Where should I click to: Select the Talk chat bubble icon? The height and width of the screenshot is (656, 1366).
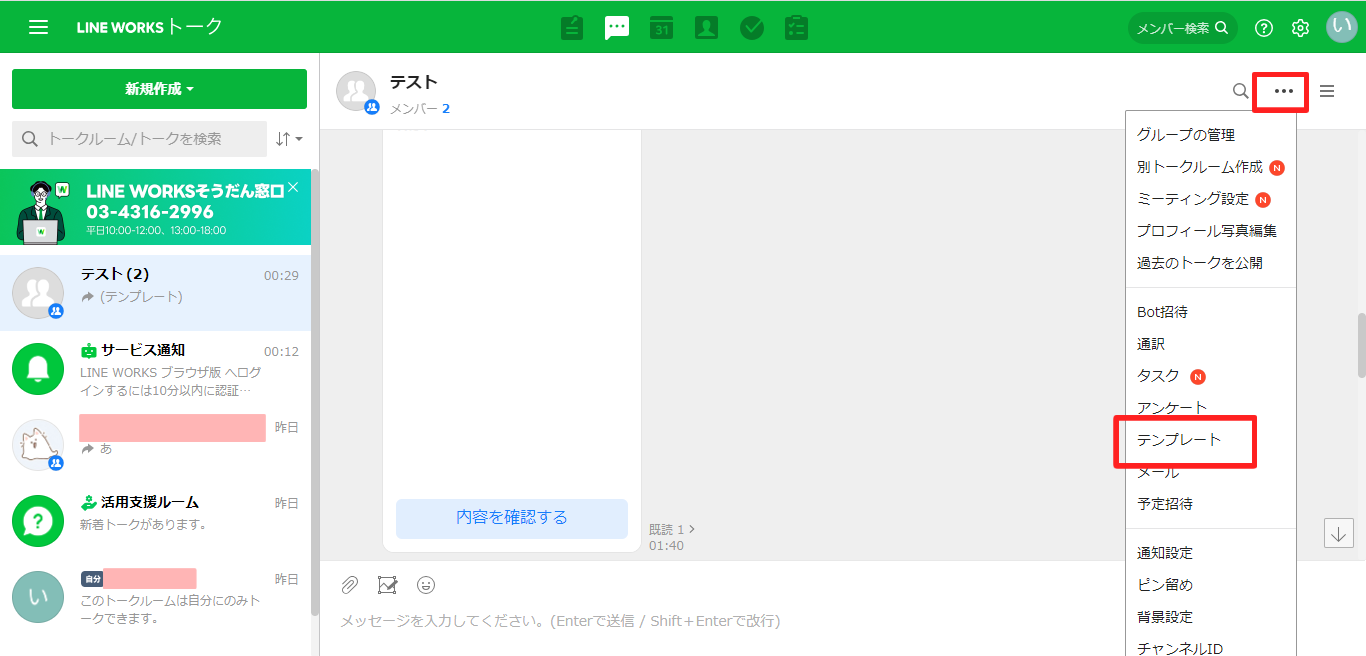(x=617, y=27)
